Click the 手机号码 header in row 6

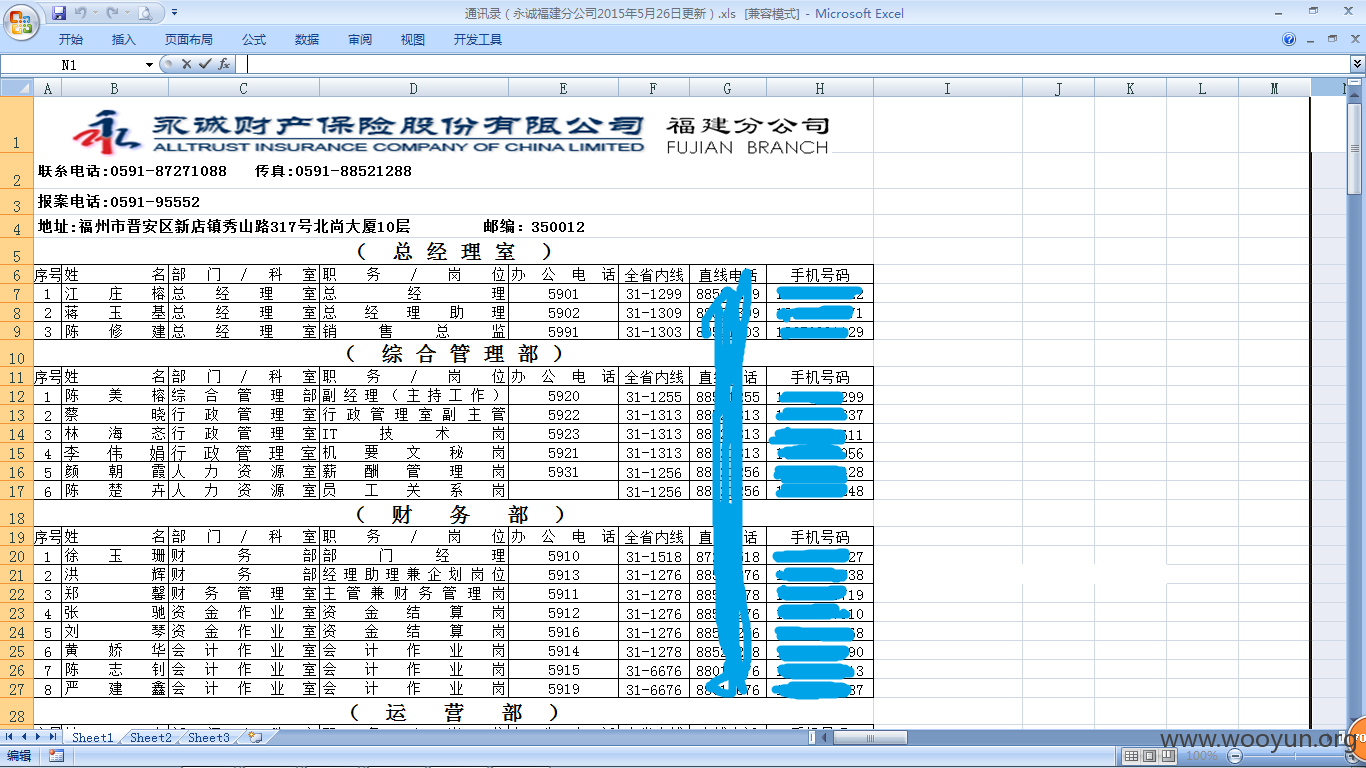[x=820, y=275]
